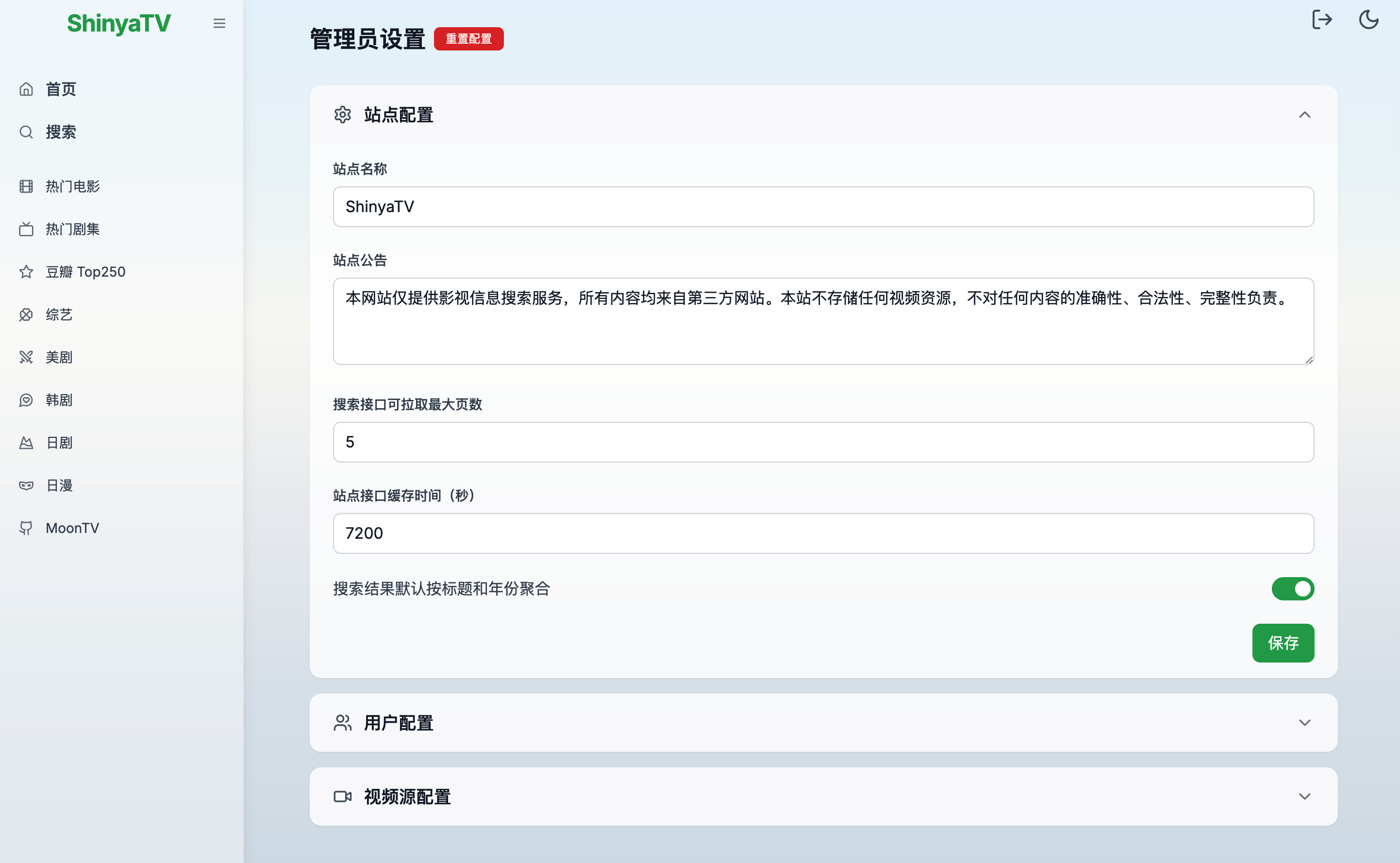This screenshot has height=863, width=1400.
Task: Click the film icon for 热门电影
Action: [x=26, y=186]
